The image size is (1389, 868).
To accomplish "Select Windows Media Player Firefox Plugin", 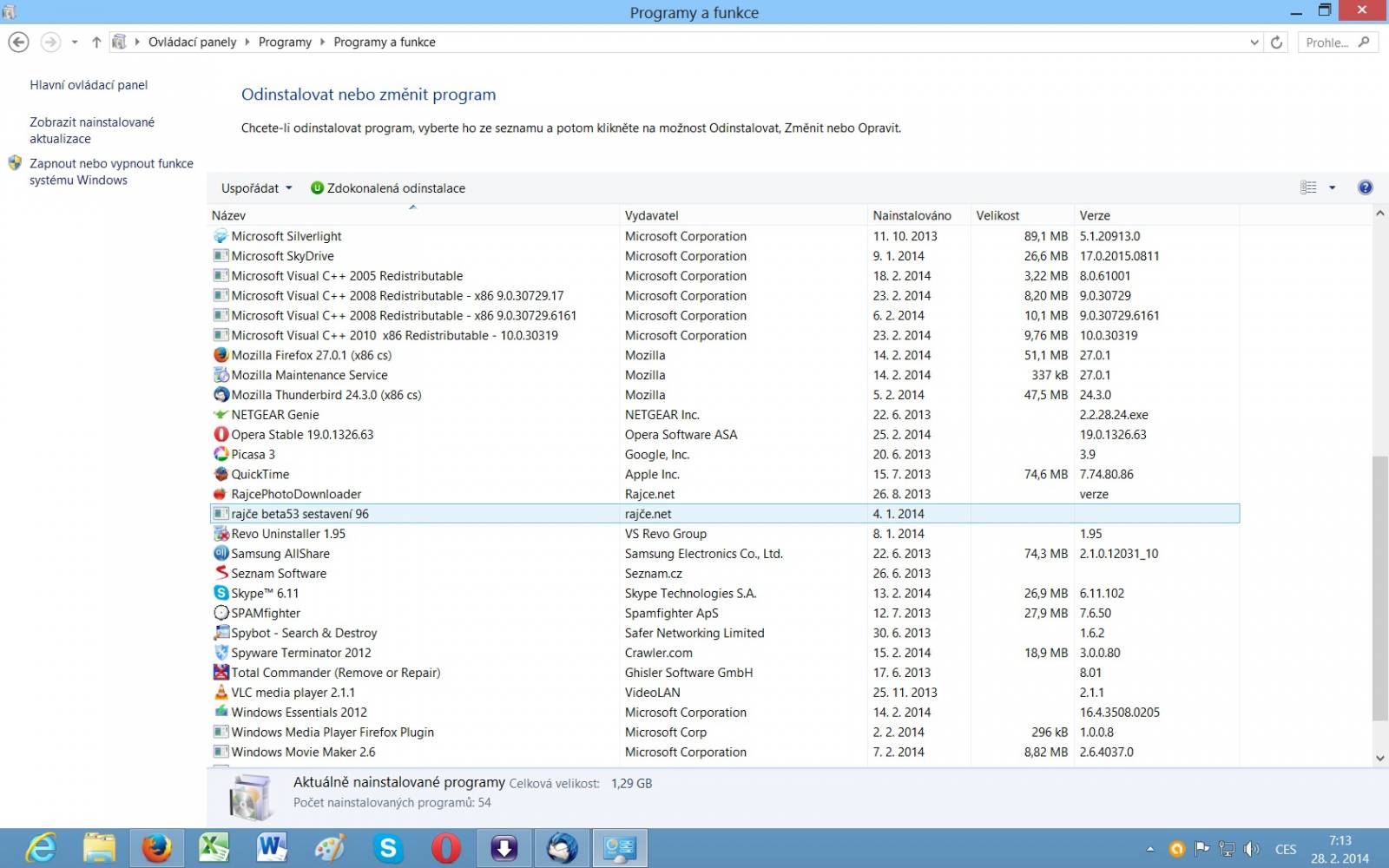I will tap(725, 733).
